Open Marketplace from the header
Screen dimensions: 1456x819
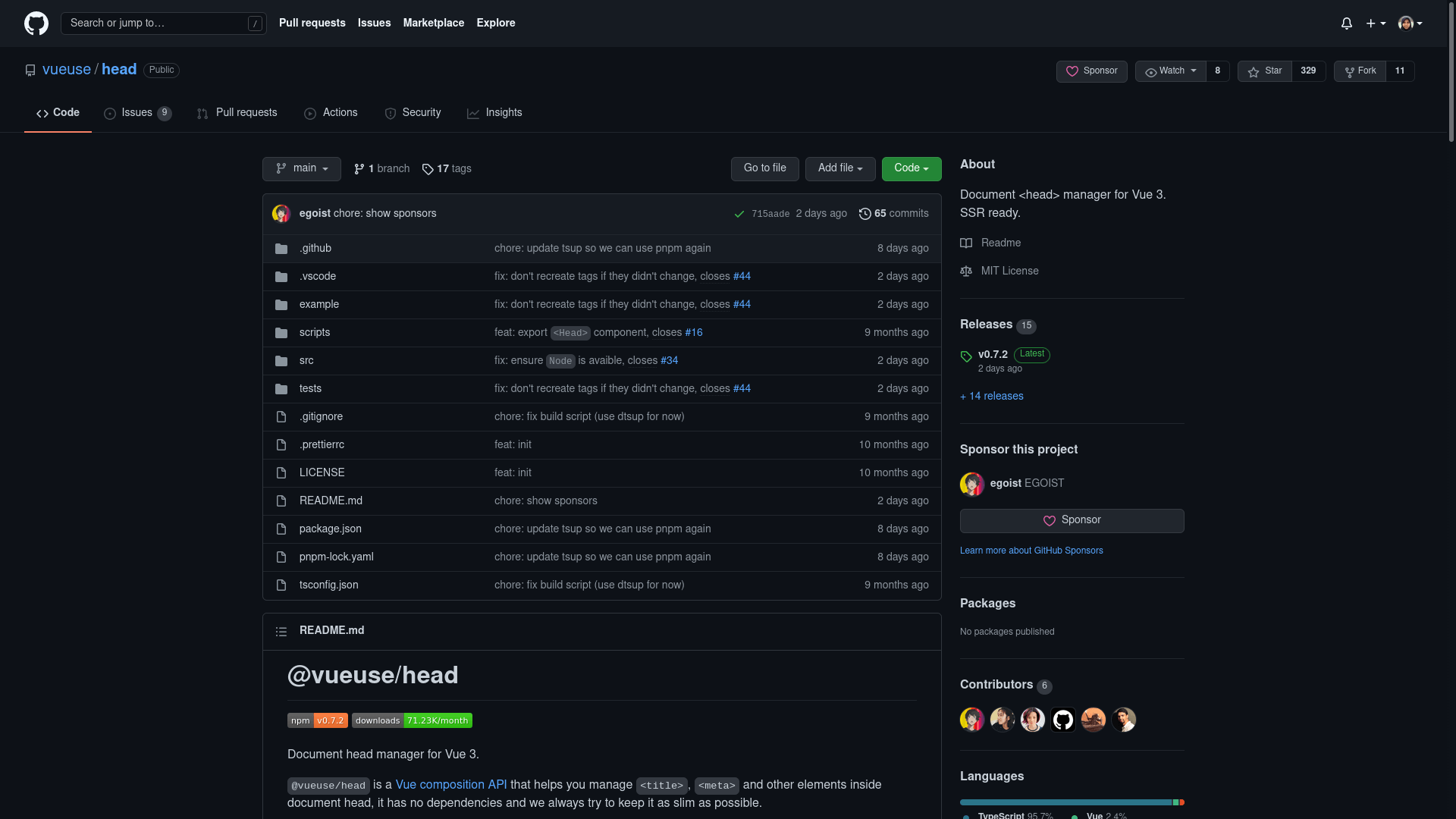coord(433,24)
